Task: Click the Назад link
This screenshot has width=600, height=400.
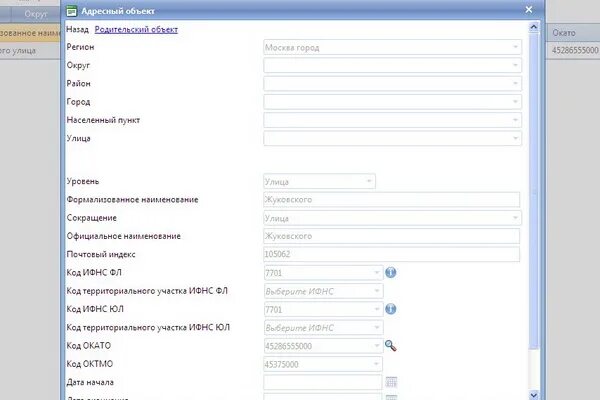Action: pos(77,29)
